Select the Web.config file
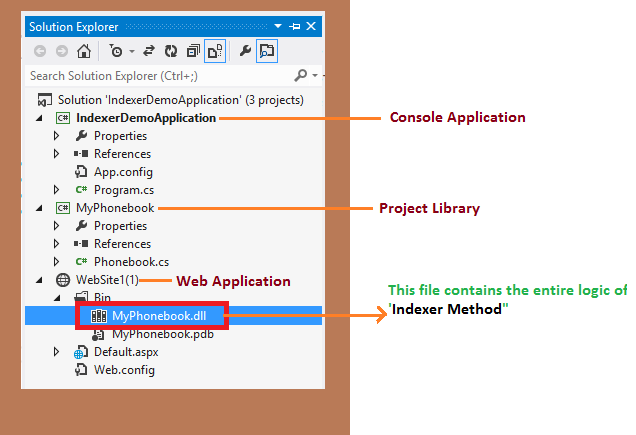 tap(125, 370)
